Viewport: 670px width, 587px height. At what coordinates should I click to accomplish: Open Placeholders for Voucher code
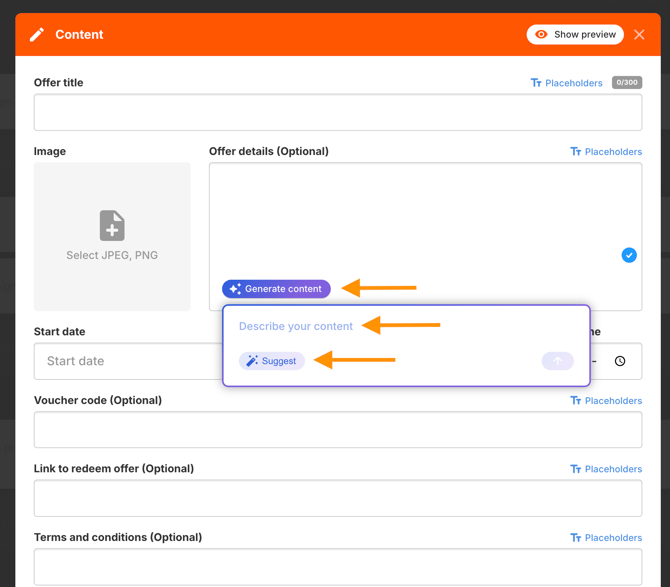tap(606, 401)
